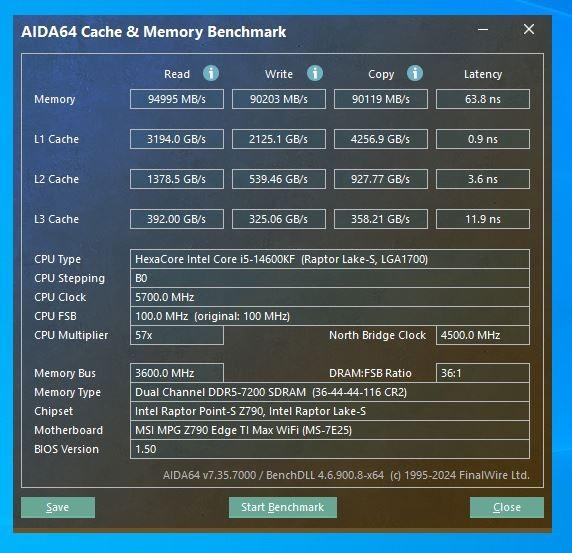Select L3 Cache copy 358.21 GB/s
Screen dimensions: 572x553
pos(381,219)
